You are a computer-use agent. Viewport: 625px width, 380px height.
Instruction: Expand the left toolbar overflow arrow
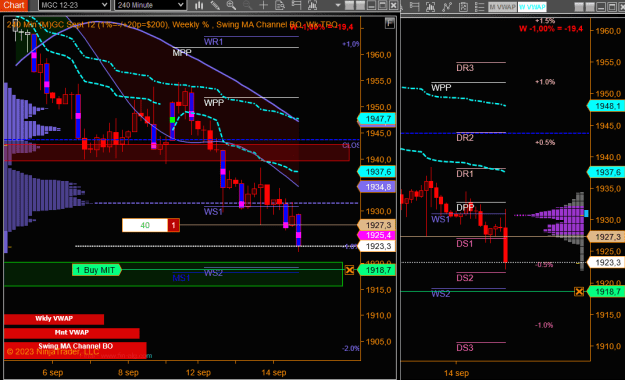(x=338, y=6)
